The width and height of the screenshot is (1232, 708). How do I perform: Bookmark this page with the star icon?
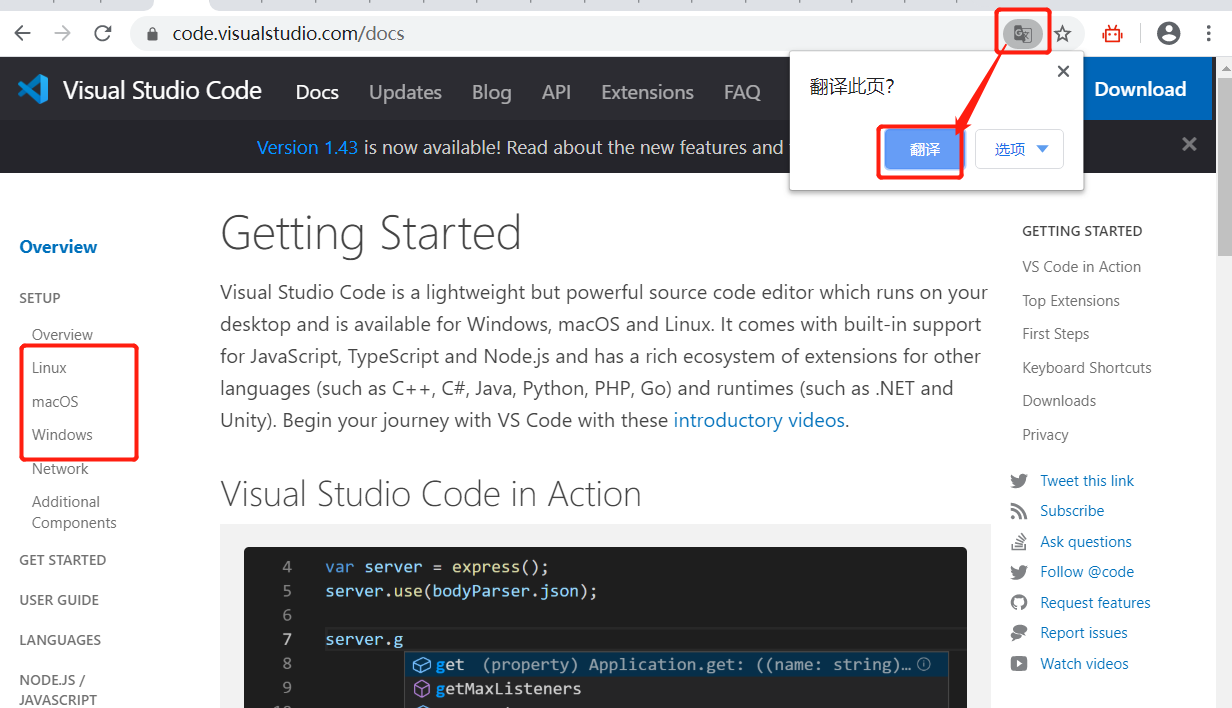coord(1063,34)
